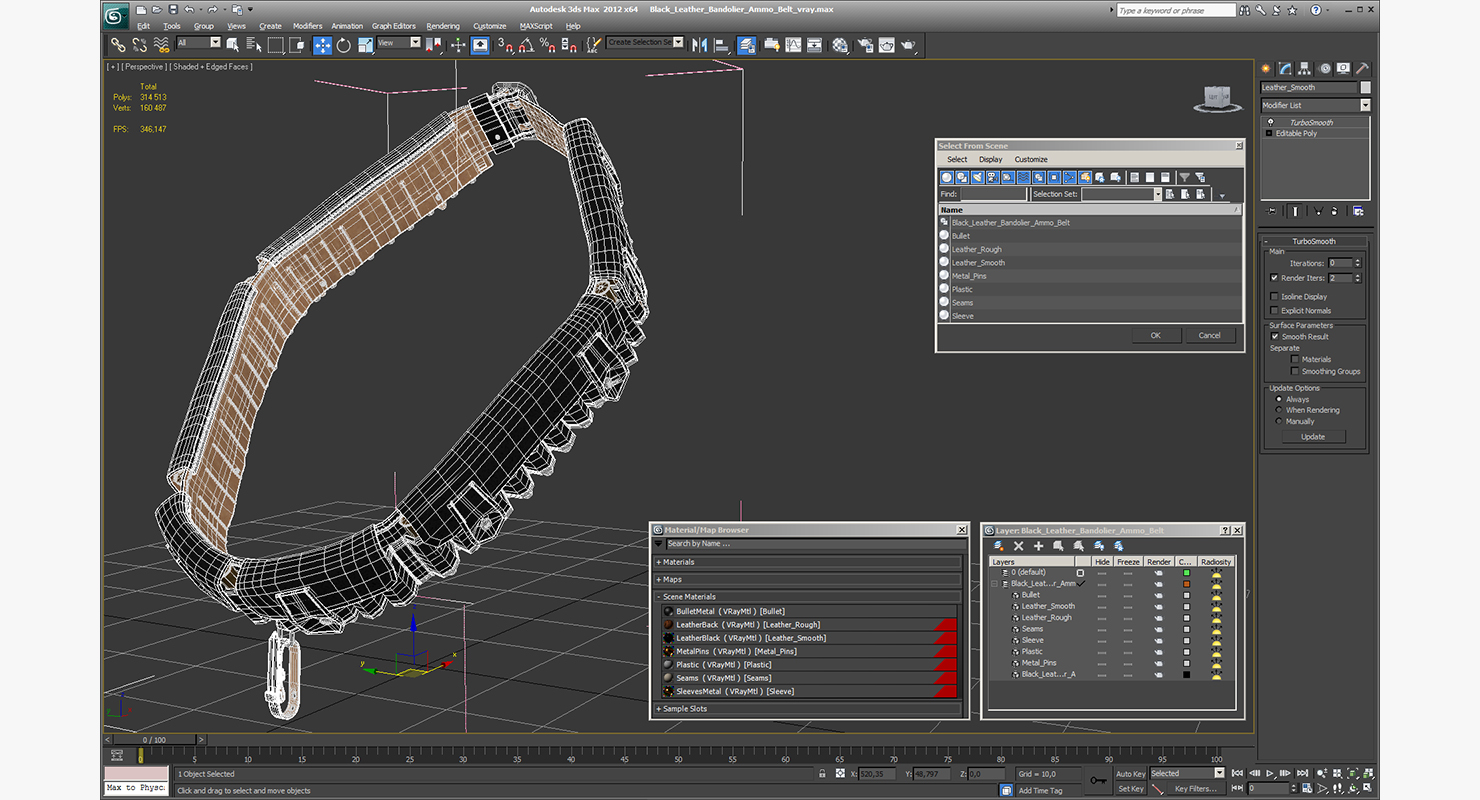Click the Render Production teapot icon

908,45
